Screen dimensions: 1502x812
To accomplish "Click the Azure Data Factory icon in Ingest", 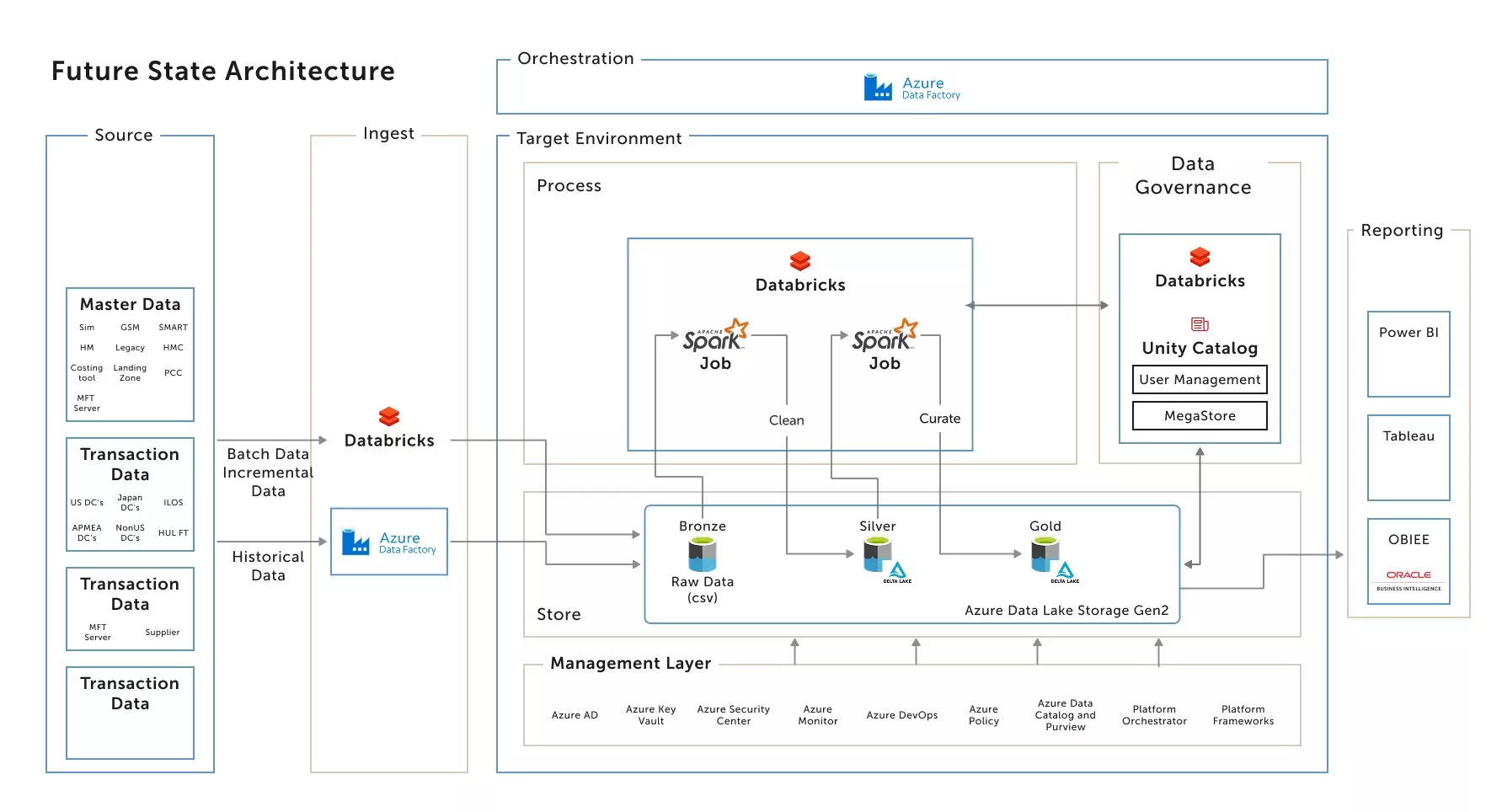I will click(x=355, y=542).
